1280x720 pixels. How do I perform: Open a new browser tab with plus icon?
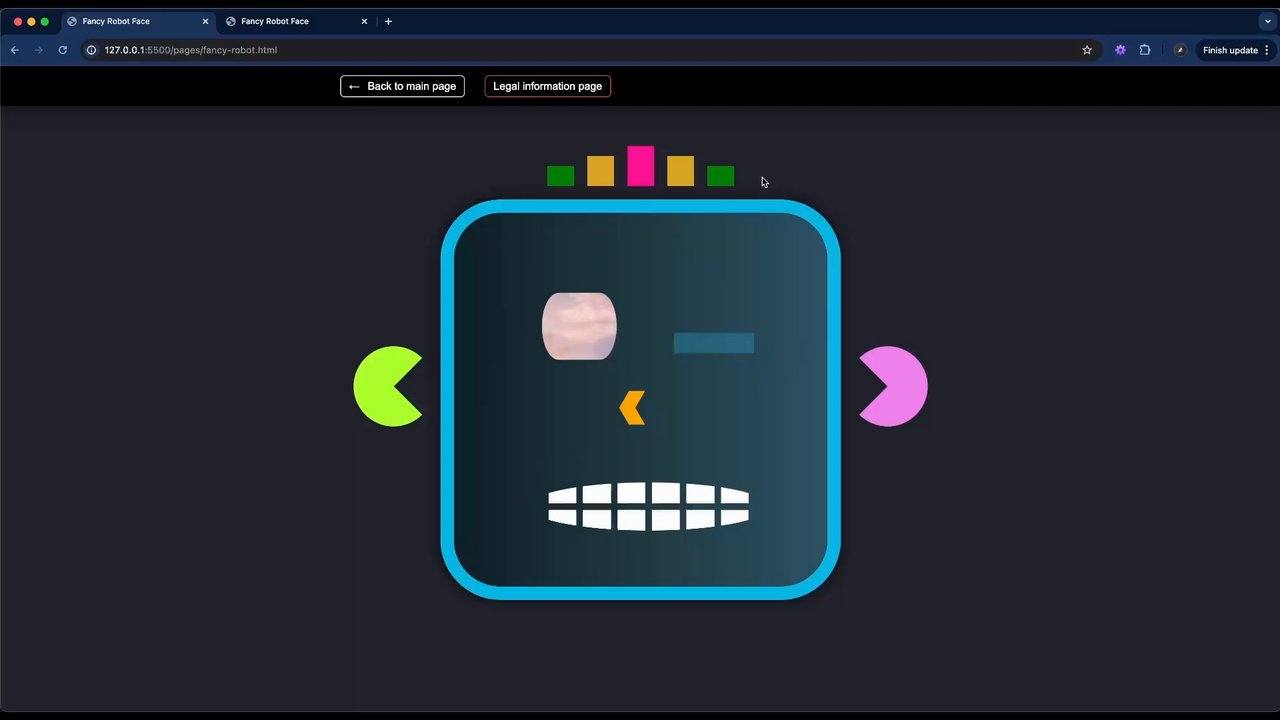pos(388,21)
